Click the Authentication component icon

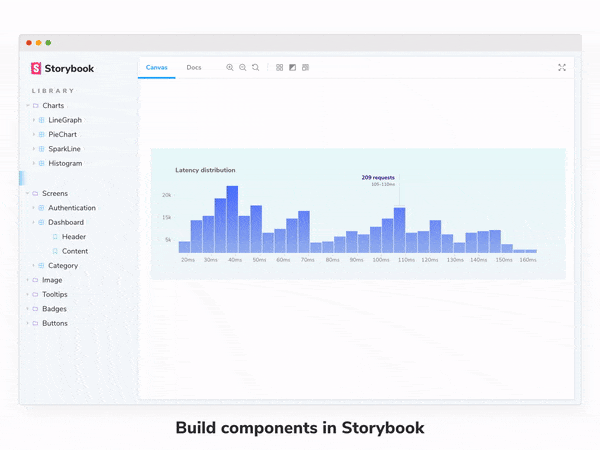click(x=41, y=208)
